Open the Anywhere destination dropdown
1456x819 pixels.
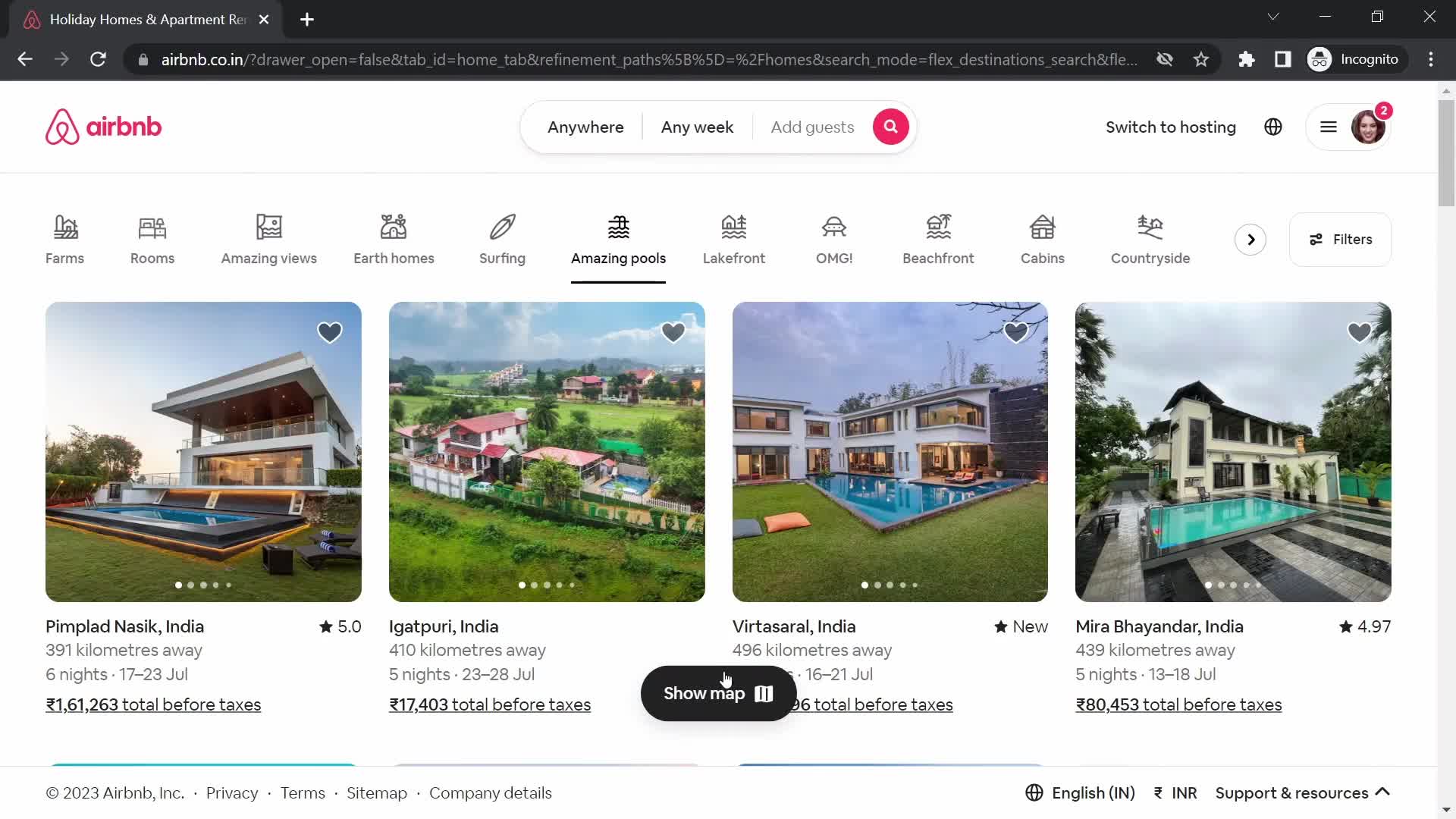click(585, 127)
